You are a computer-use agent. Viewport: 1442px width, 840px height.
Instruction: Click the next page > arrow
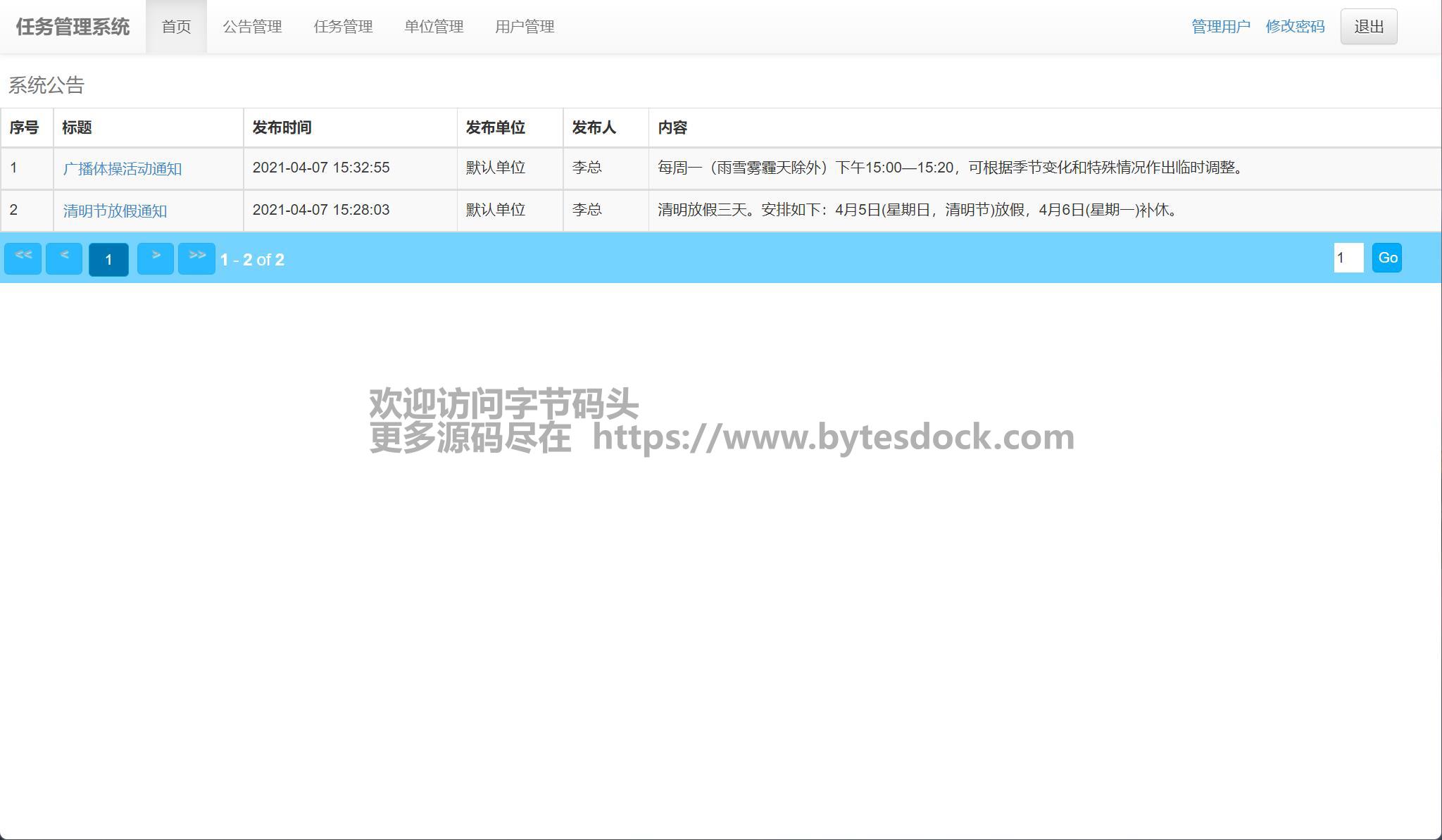point(155,258)
